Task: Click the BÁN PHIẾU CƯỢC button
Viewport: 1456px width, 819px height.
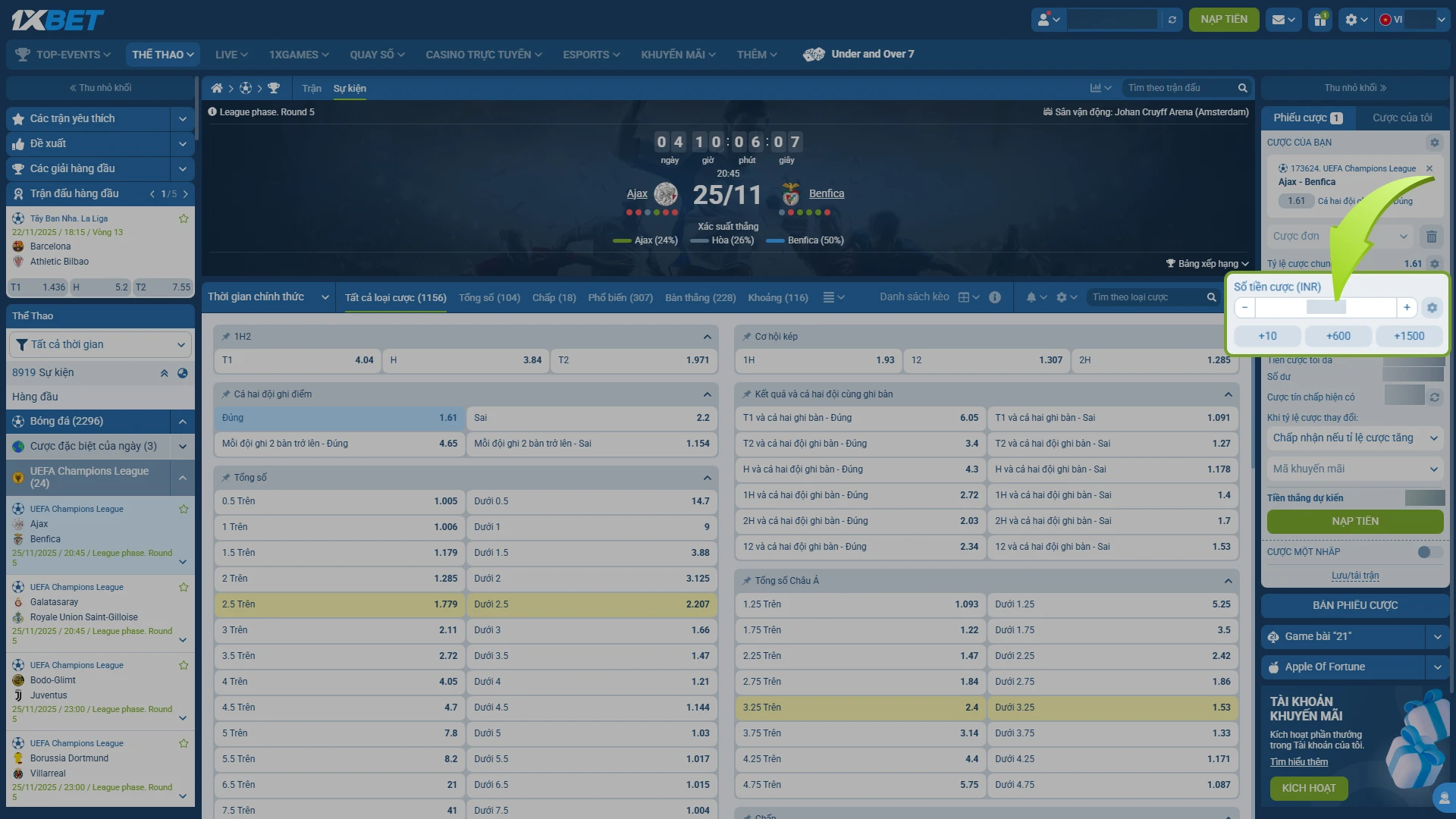Action: [1355, 606]
